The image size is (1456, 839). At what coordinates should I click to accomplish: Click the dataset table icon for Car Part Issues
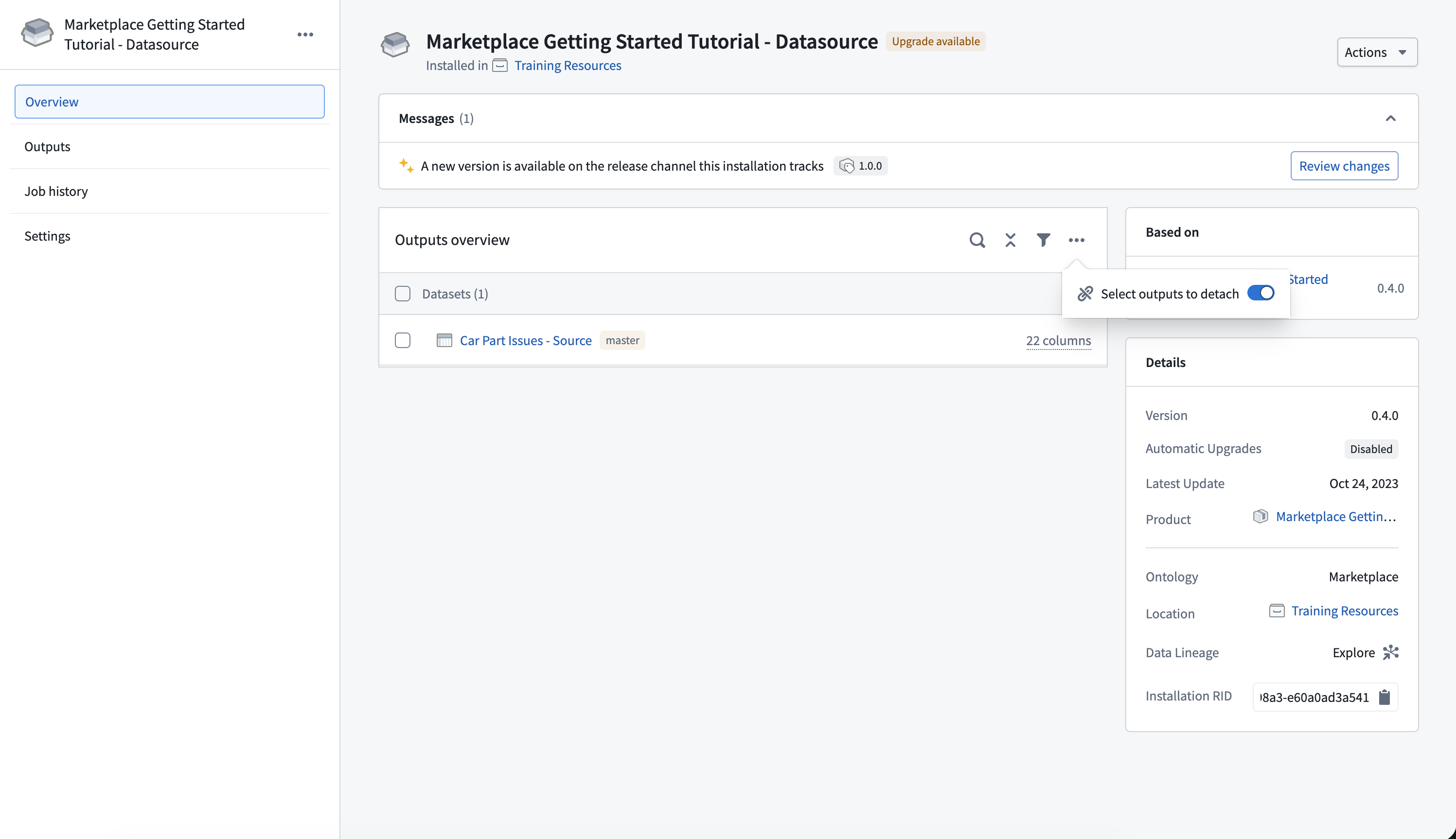point(444,341)
